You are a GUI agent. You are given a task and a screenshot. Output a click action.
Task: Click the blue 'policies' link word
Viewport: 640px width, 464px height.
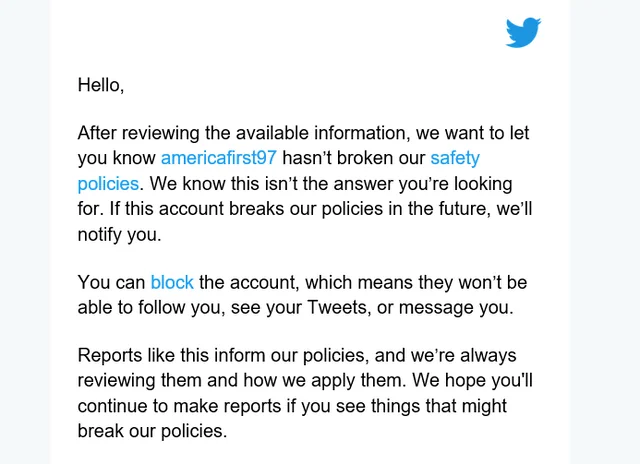[x=108, y=184]
